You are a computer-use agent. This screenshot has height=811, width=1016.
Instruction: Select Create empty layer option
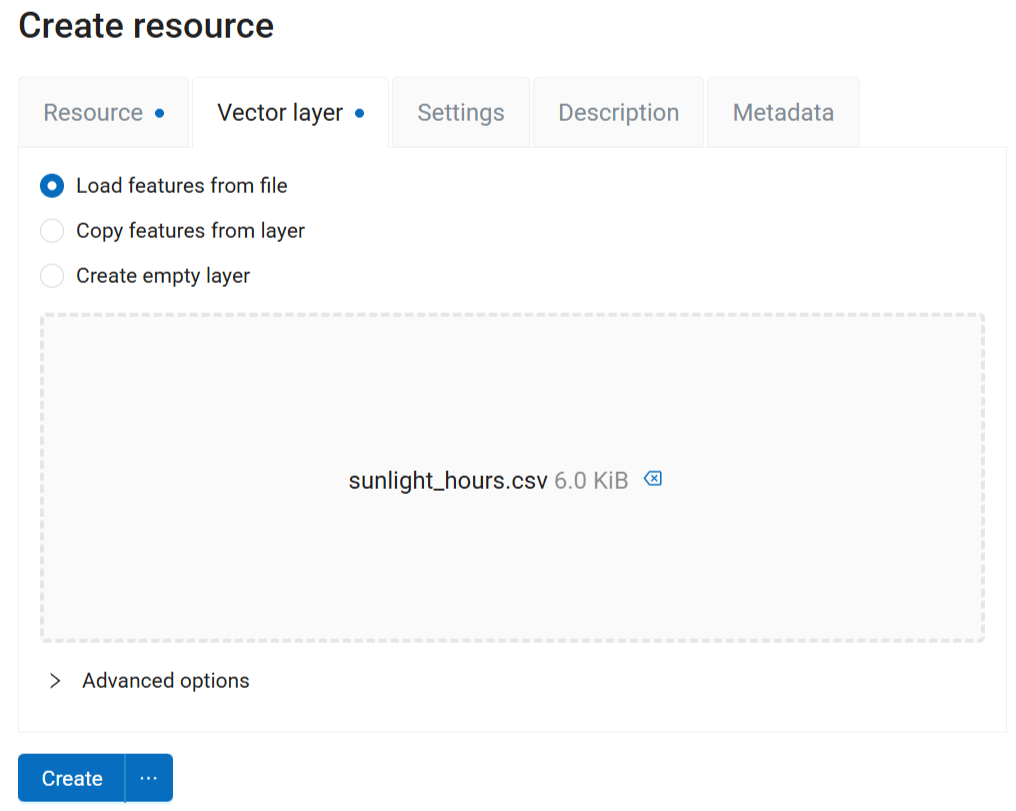tap(52, 276)
